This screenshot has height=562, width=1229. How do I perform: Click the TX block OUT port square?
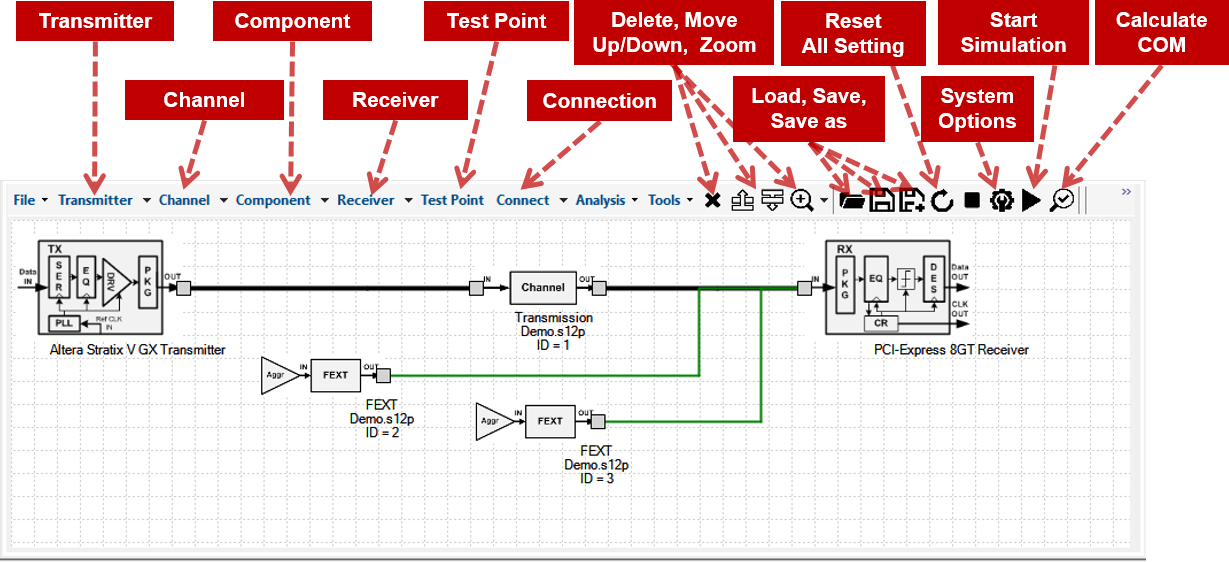pyautogui.click(x=184, y=289)
